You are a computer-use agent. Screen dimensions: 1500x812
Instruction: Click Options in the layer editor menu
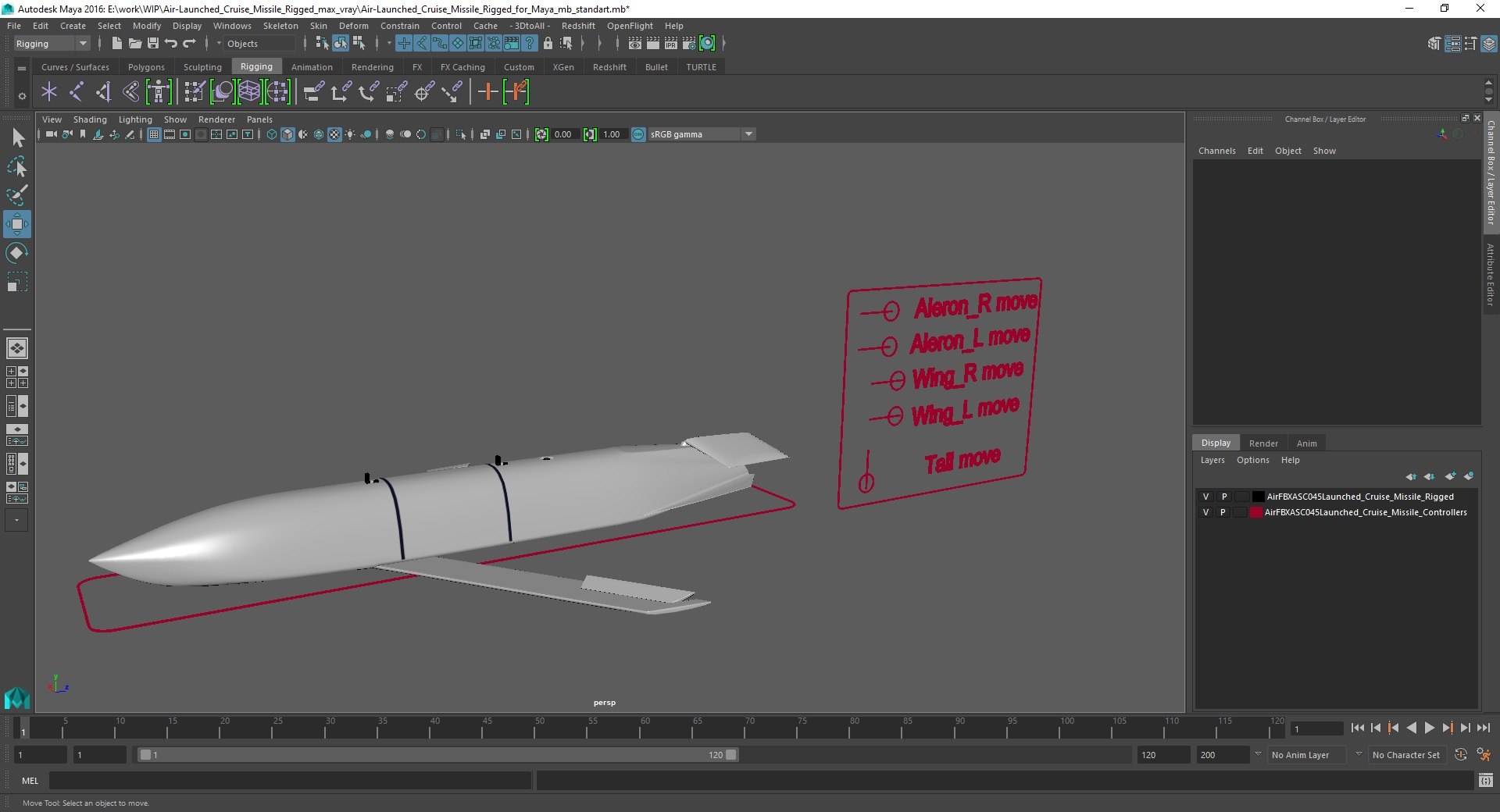(x=1252, y=460)
